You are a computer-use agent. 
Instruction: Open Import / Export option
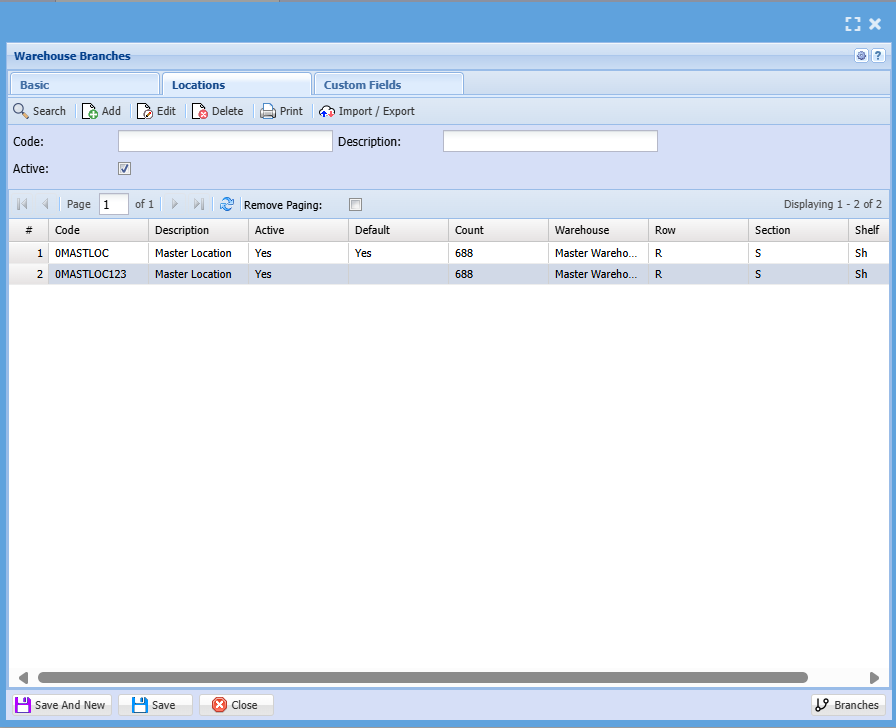pos(367,111)
